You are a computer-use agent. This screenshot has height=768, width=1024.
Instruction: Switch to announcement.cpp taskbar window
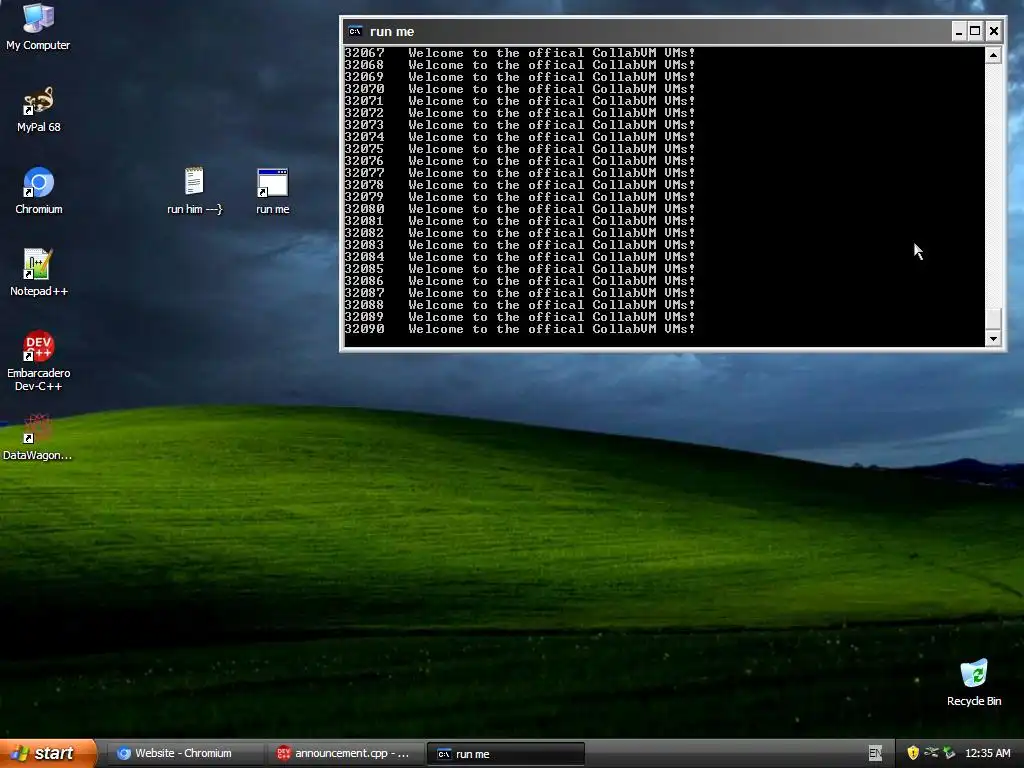[345, 754]
